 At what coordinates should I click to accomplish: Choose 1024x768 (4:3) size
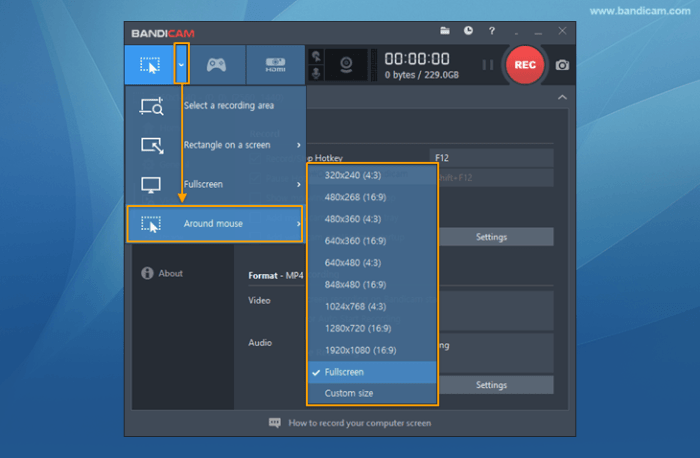pyautogui.click(x=372, y=307)
